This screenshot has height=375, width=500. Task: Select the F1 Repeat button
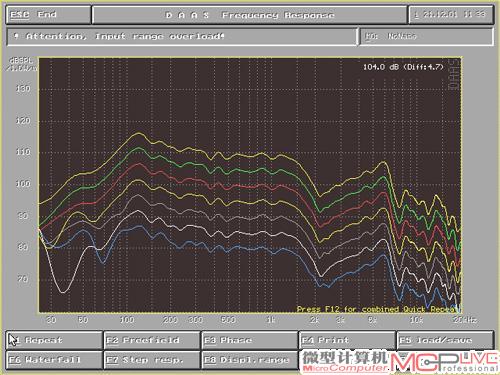click(54, 340)
